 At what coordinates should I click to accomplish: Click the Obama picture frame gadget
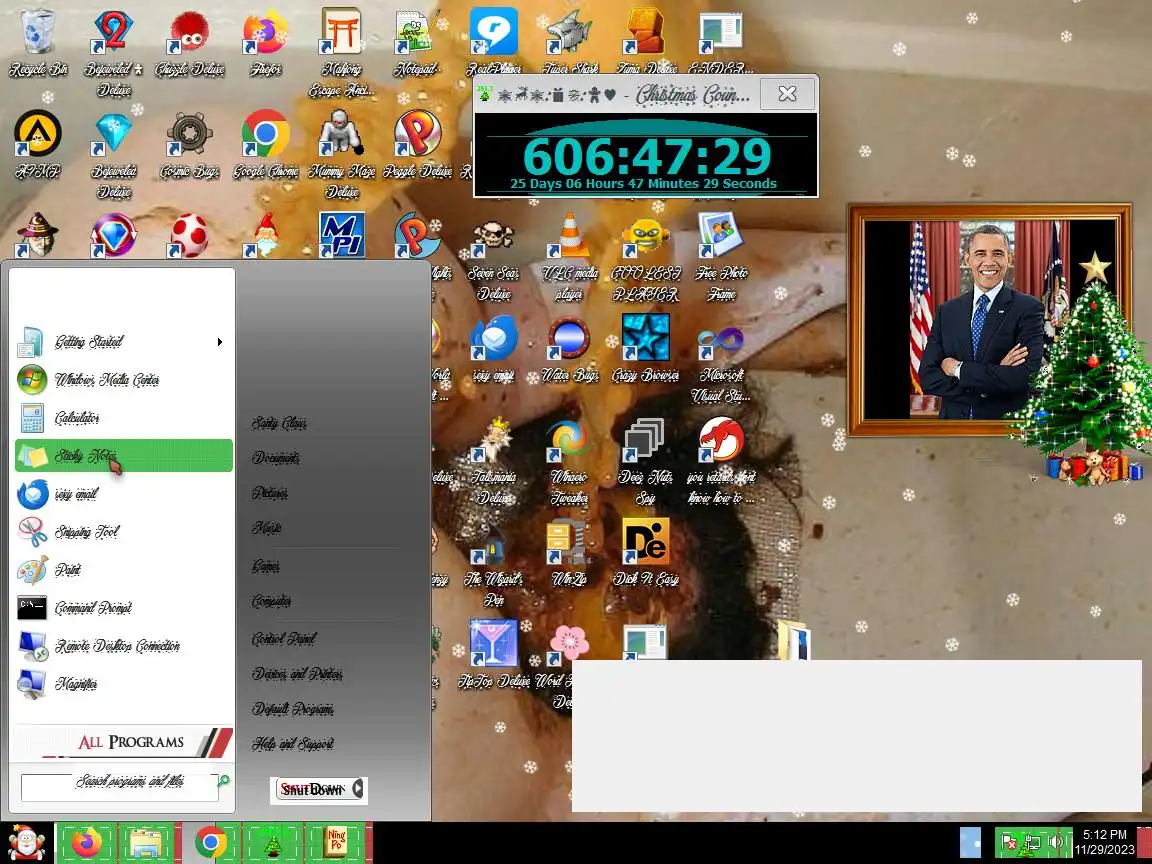click(990, 320)
